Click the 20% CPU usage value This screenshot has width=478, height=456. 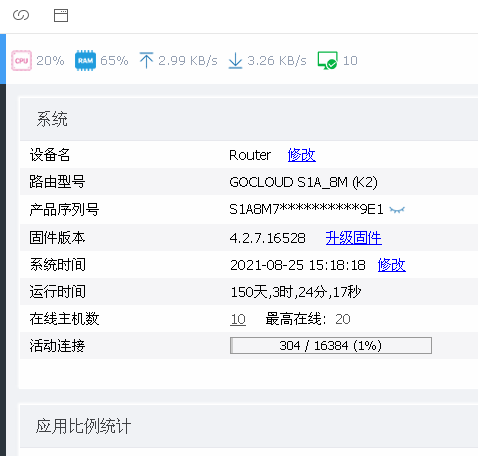tap(50, 60)
